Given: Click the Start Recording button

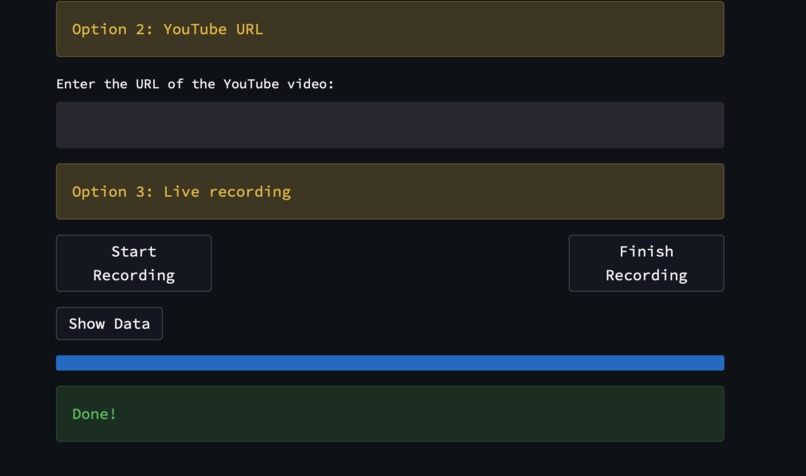Looking at the screenshot, I should 134,263.
